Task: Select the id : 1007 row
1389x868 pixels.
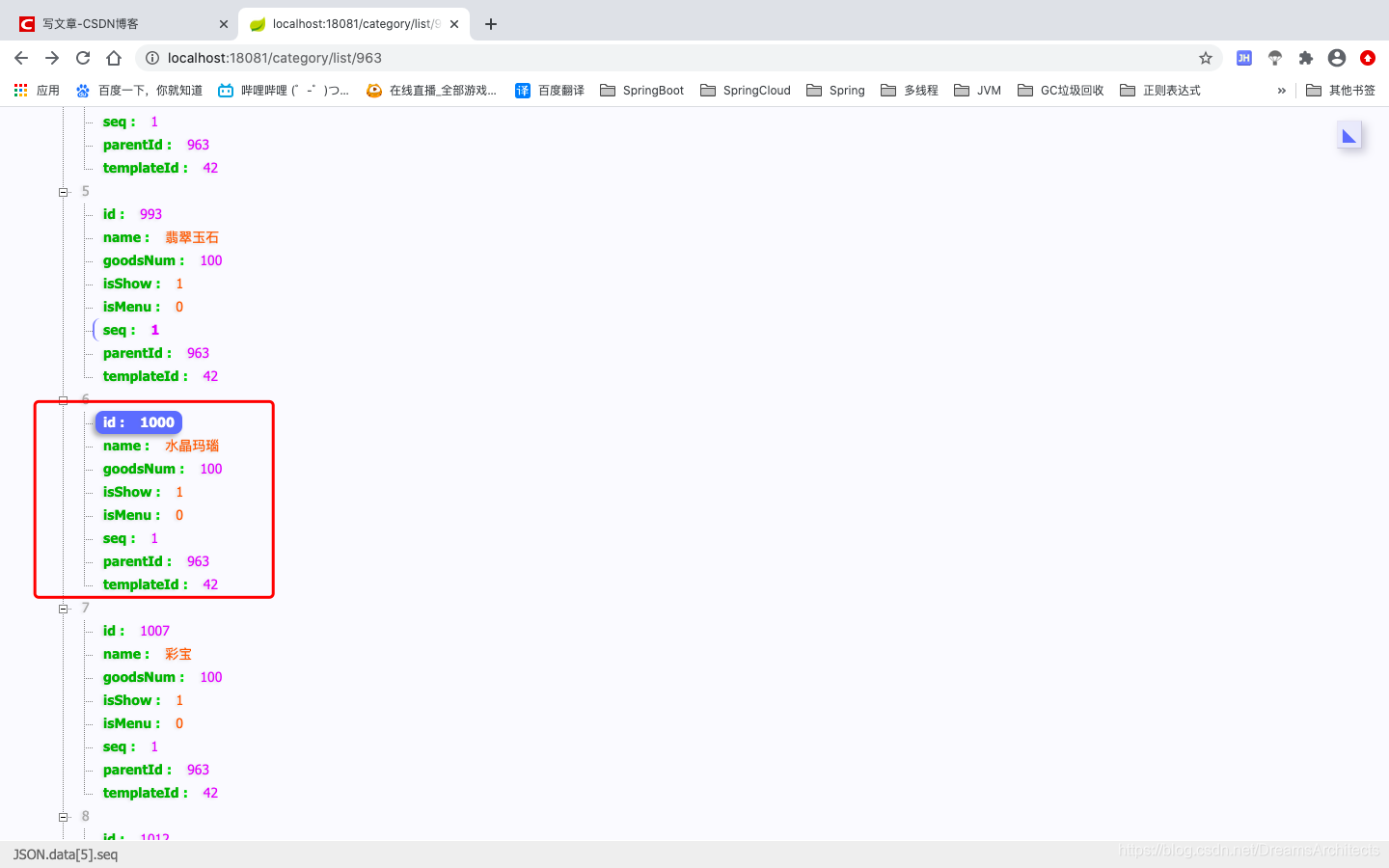Action: point(137,631)
